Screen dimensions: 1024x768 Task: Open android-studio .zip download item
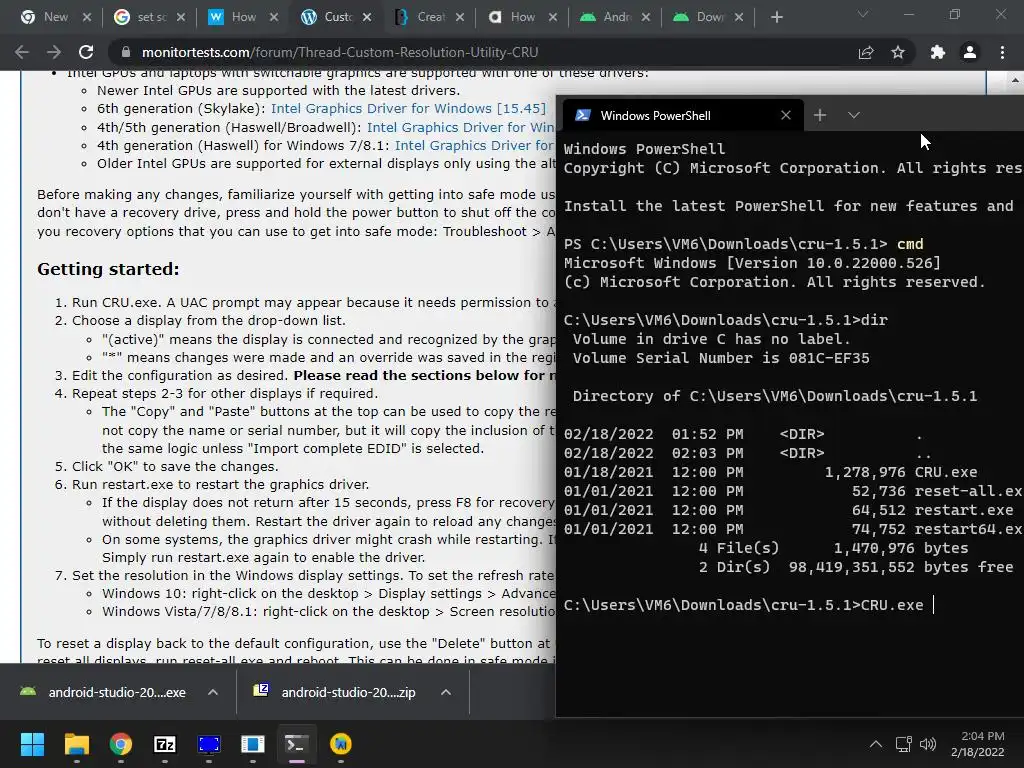click(x=336, y=692)
